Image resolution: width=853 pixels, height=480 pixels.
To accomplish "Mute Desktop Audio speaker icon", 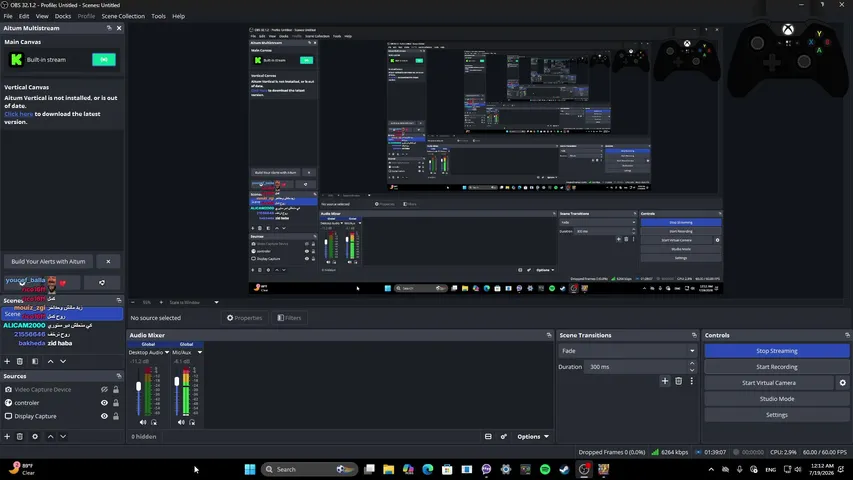I will coord(143,422).
